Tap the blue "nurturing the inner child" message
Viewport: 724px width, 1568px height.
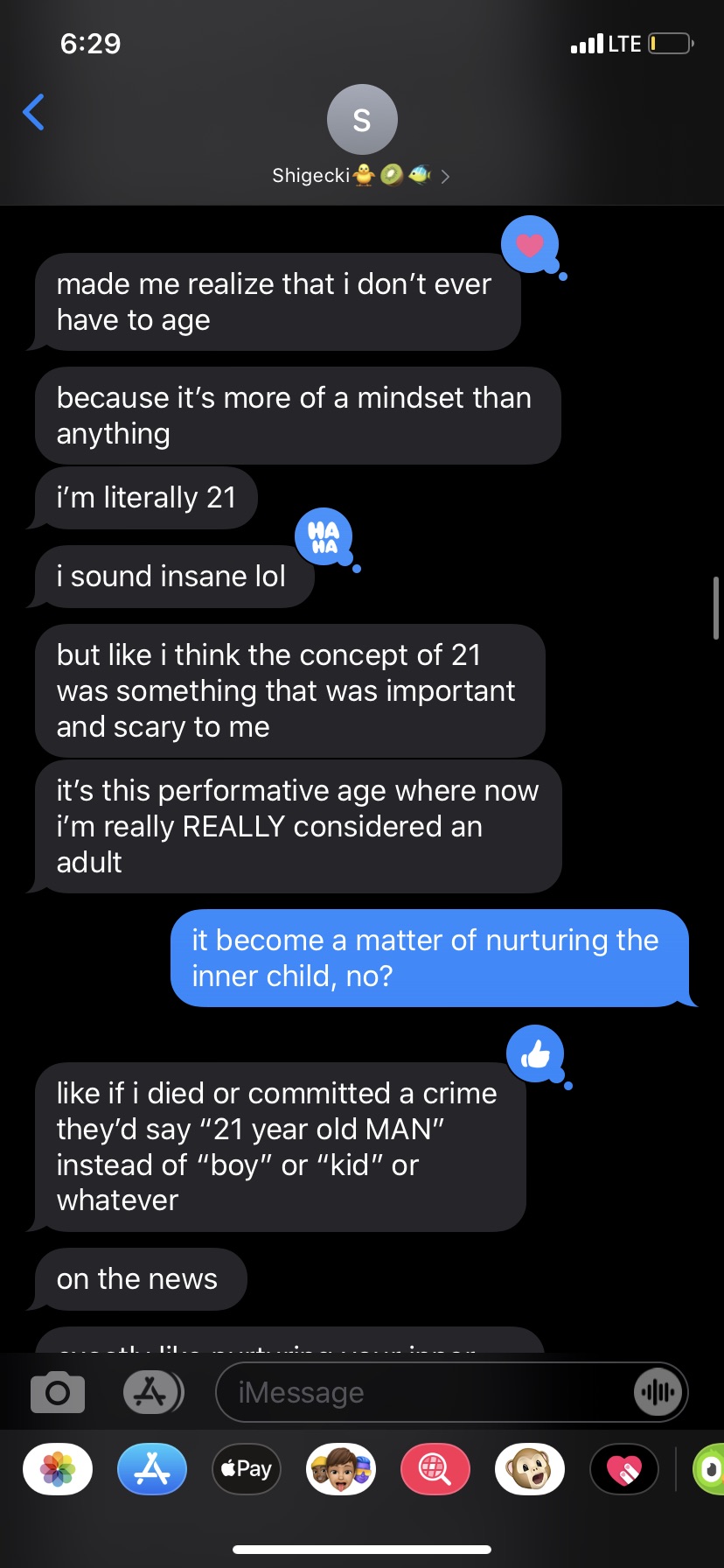click(x=428, y=958)
